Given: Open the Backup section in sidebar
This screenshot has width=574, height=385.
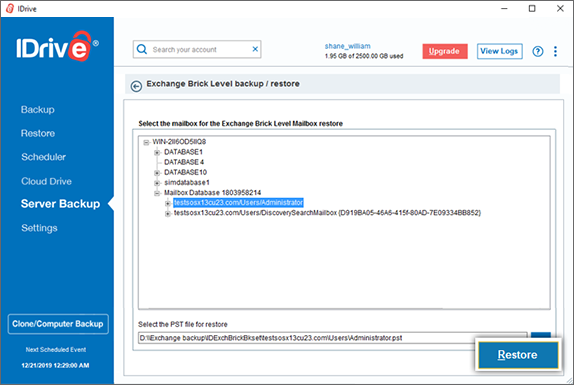Looking at the screenshot, I should 38,109.
